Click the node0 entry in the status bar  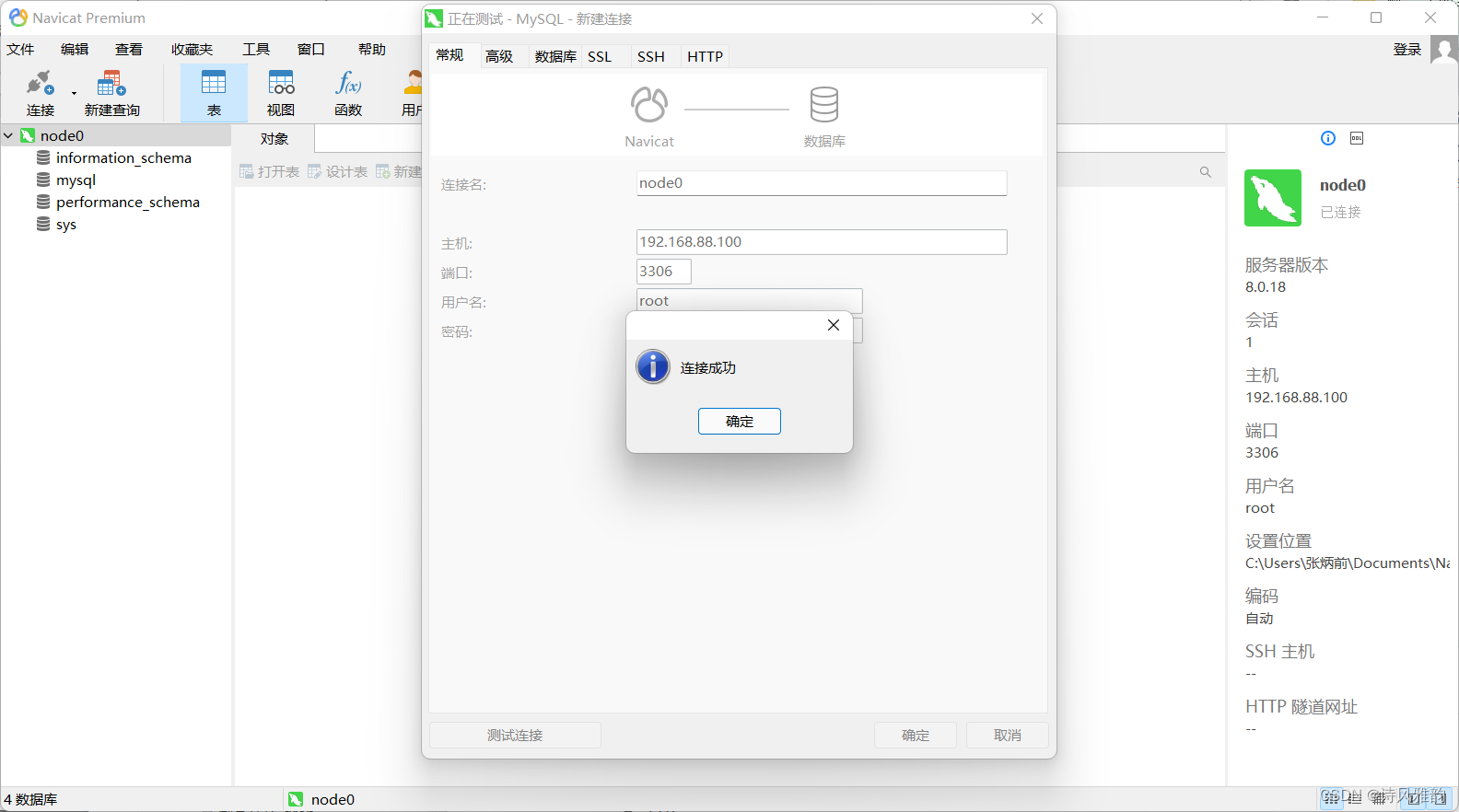(321, 799)
